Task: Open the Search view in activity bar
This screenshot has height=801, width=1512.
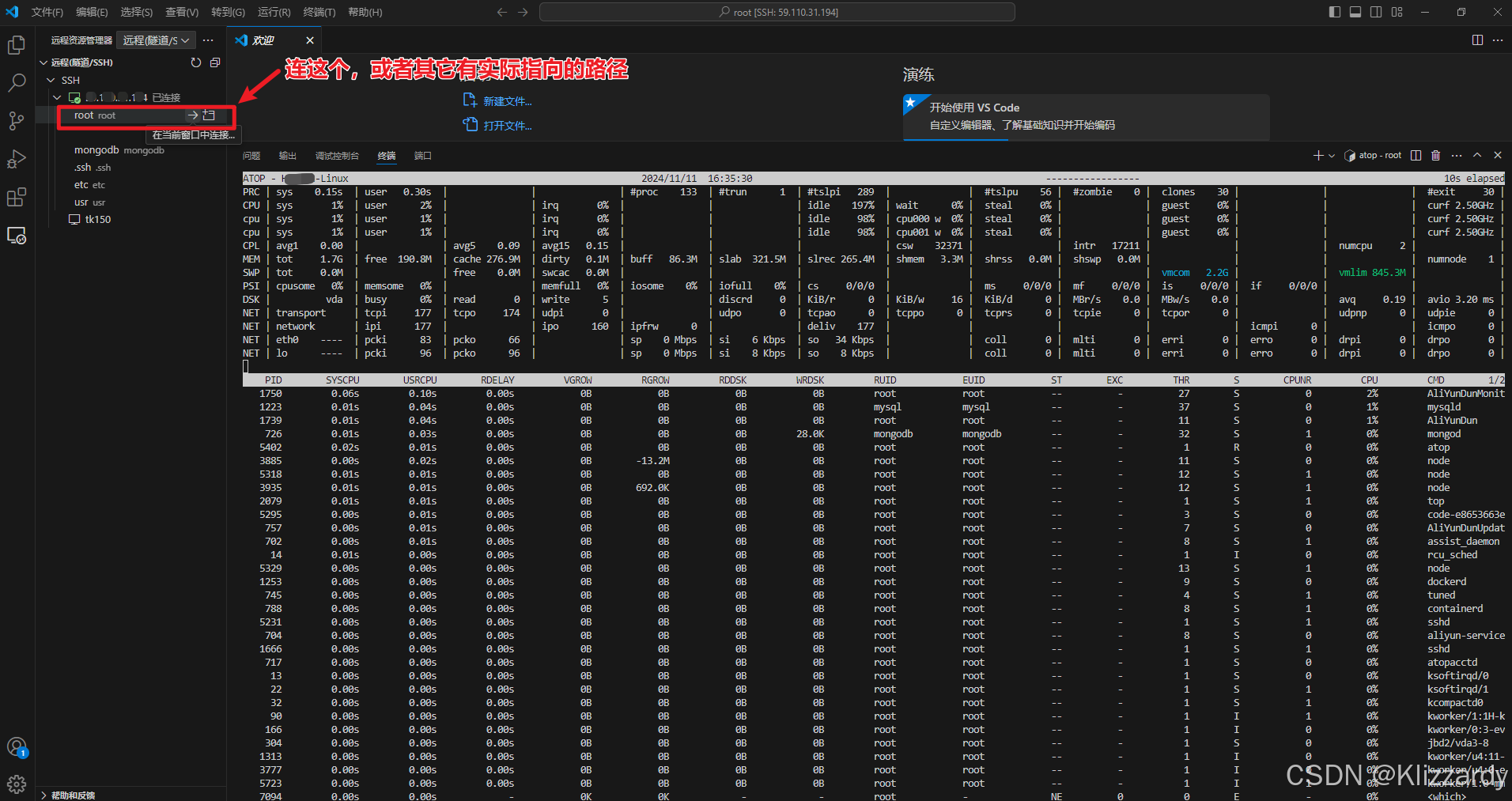Action: [x=17, y=82]
